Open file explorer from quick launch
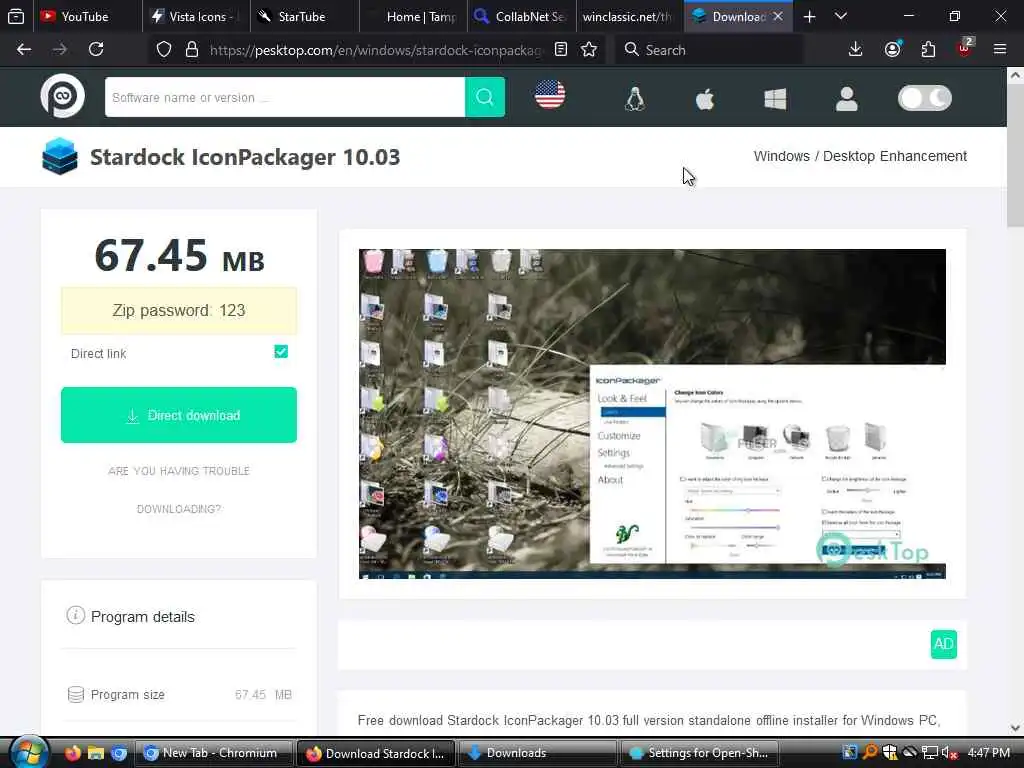Screen dimensions: 1024x768 point(96,753)
